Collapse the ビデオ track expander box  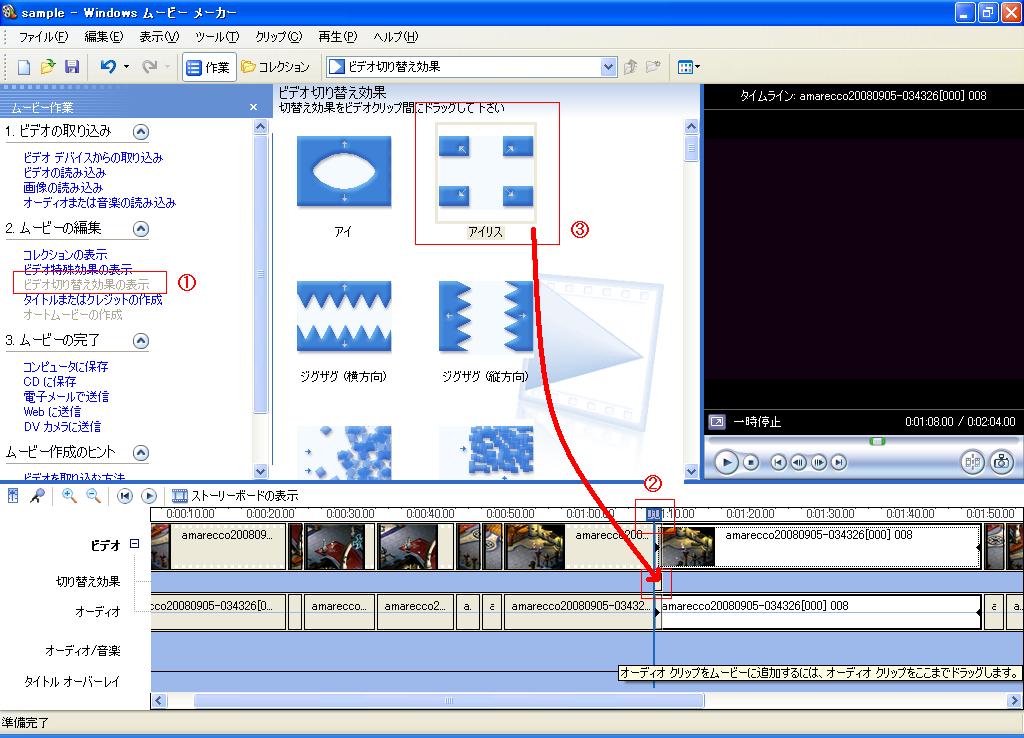click(135, 543)
